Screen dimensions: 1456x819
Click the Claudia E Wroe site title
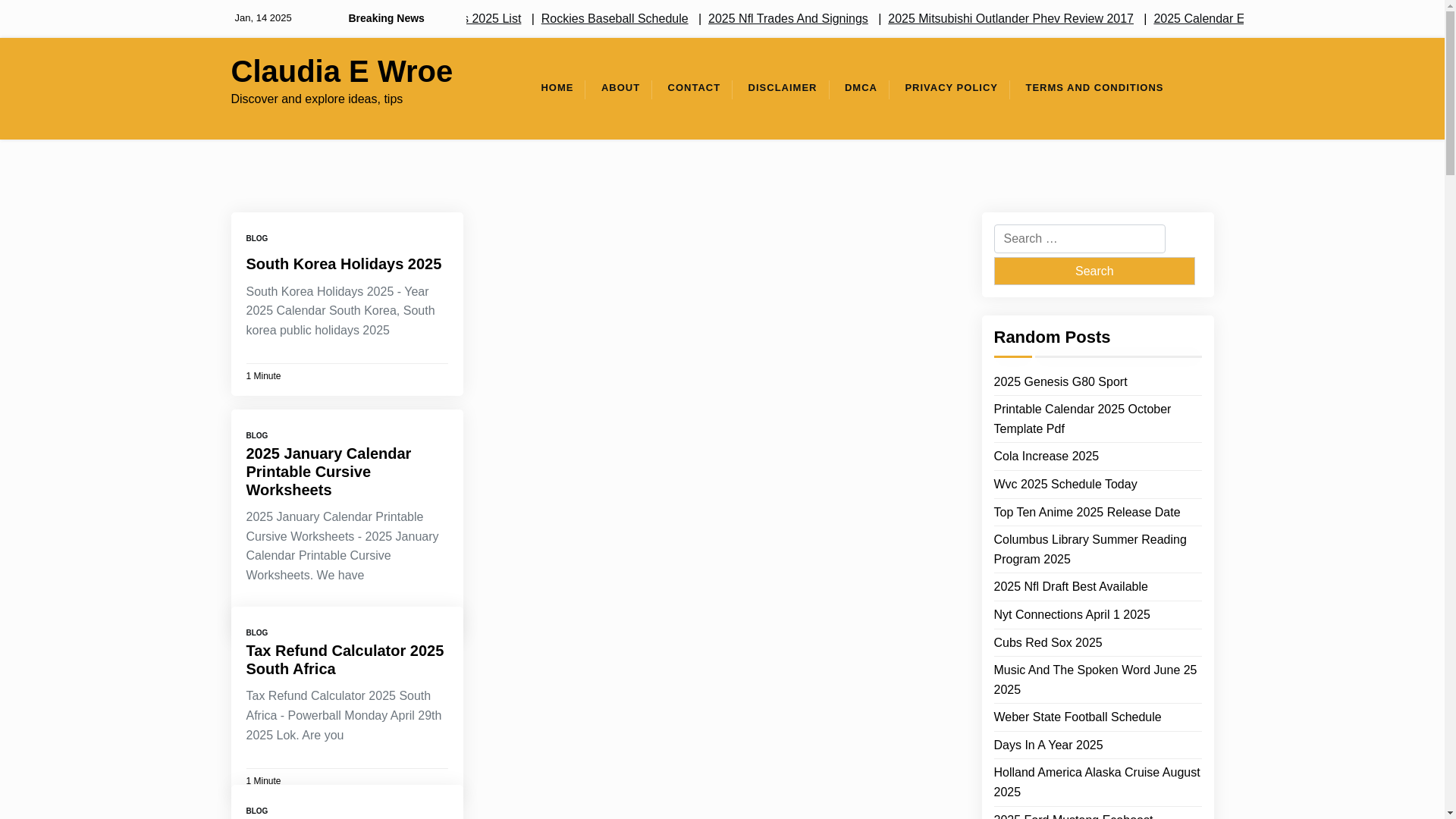[x=341, y=71]
